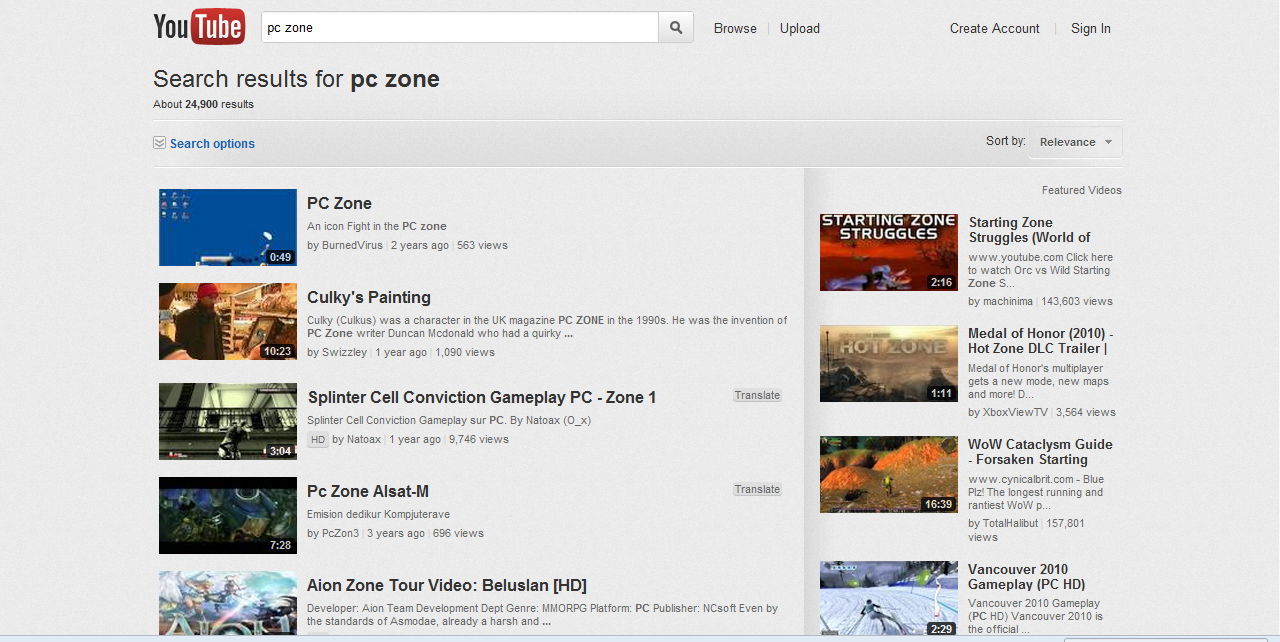Click the WoW Cataclysm Guide thumbnail
This screenshot has width=1280, height=642.
888,474
